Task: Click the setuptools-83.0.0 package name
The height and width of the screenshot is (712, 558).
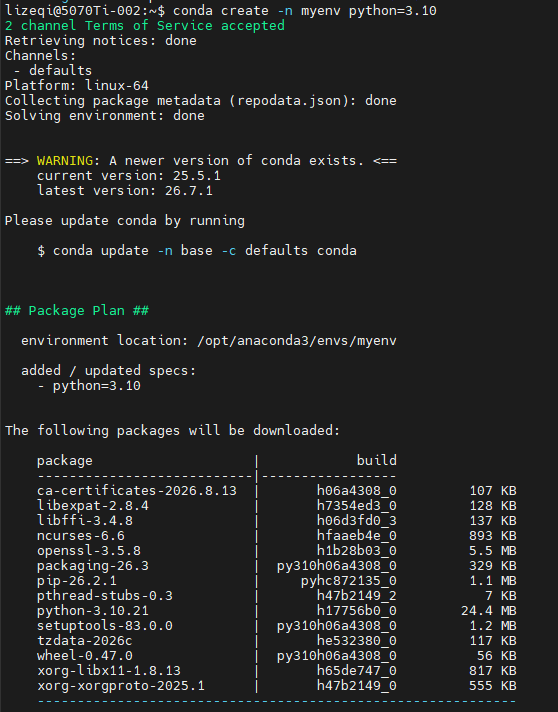Action: click(x=105, y=625)
